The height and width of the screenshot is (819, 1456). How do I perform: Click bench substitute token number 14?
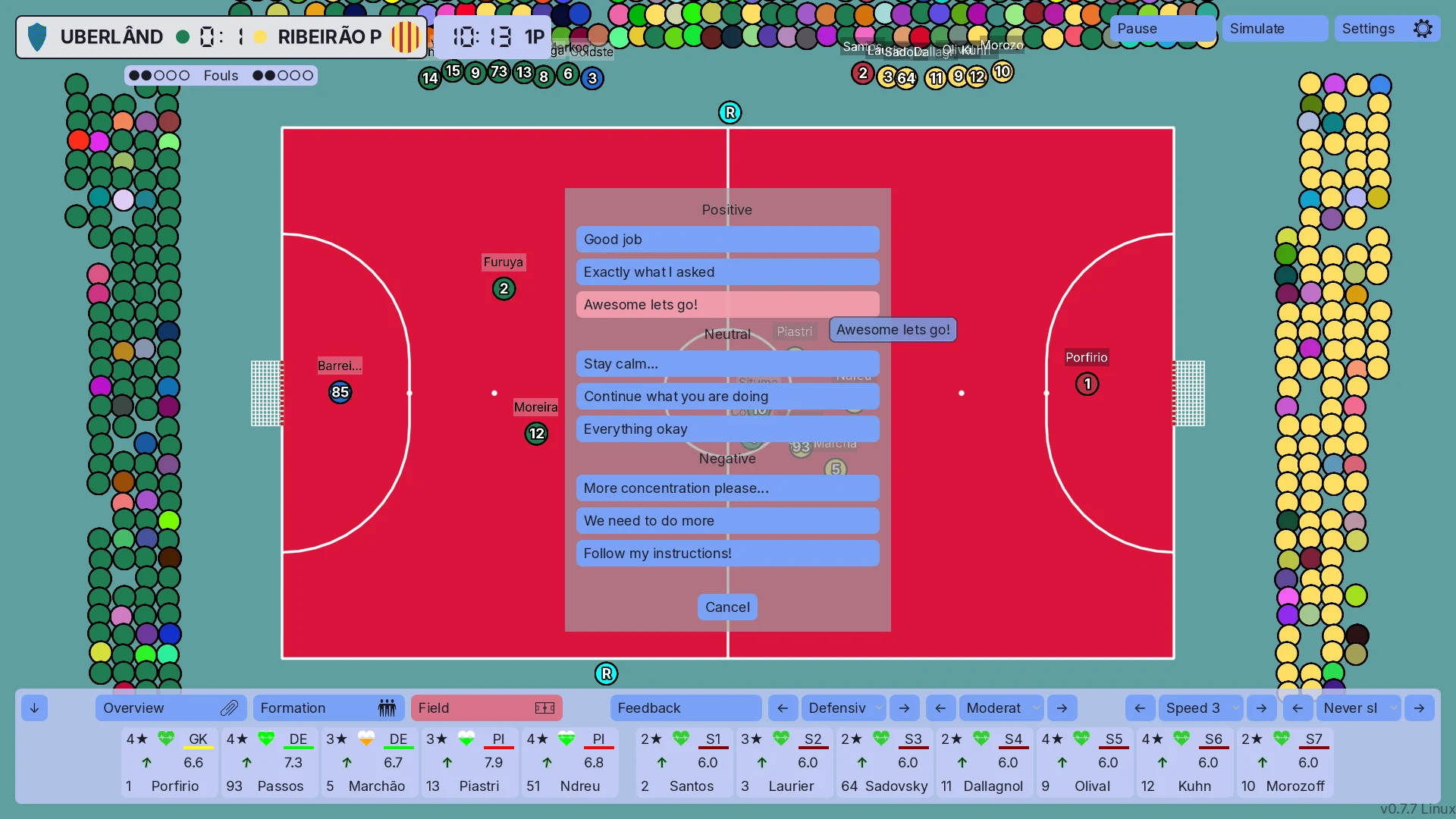[430, 78]
